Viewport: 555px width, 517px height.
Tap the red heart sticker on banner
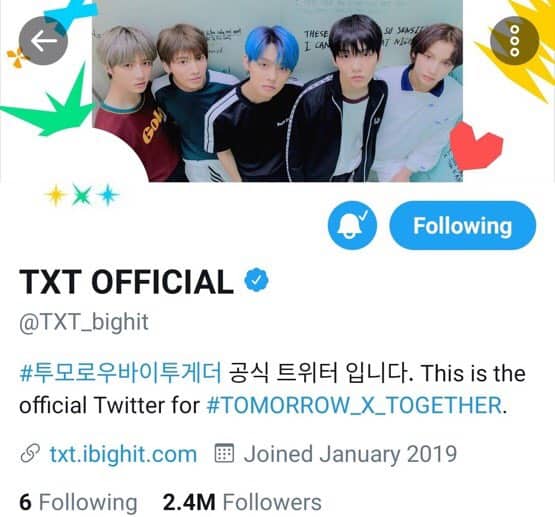(475, 145)
